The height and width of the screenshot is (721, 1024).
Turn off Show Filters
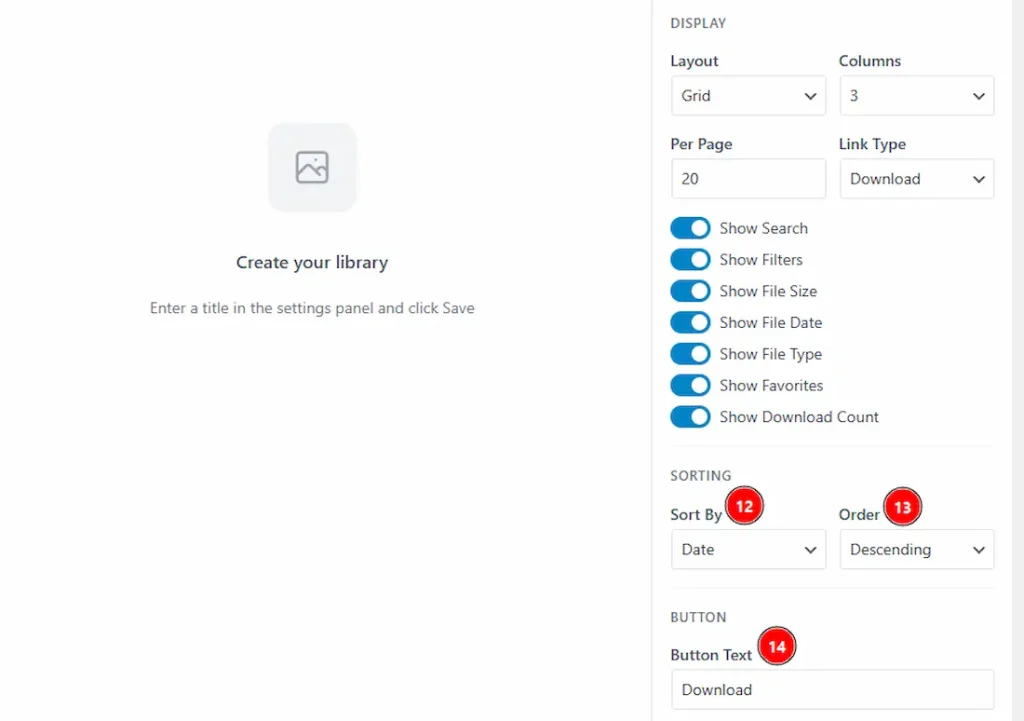690,259
